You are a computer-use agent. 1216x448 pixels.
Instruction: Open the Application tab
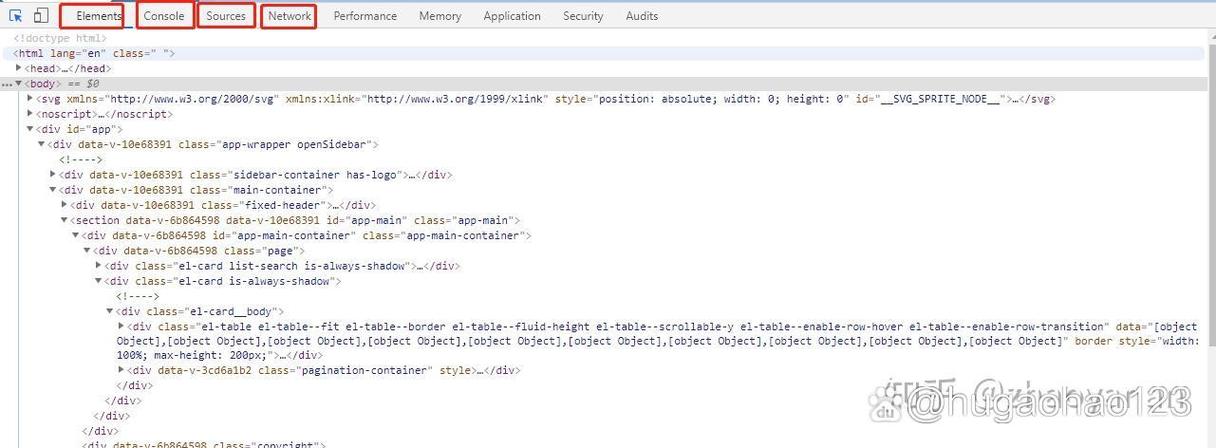pyautogui.click(x=512, y=16)
